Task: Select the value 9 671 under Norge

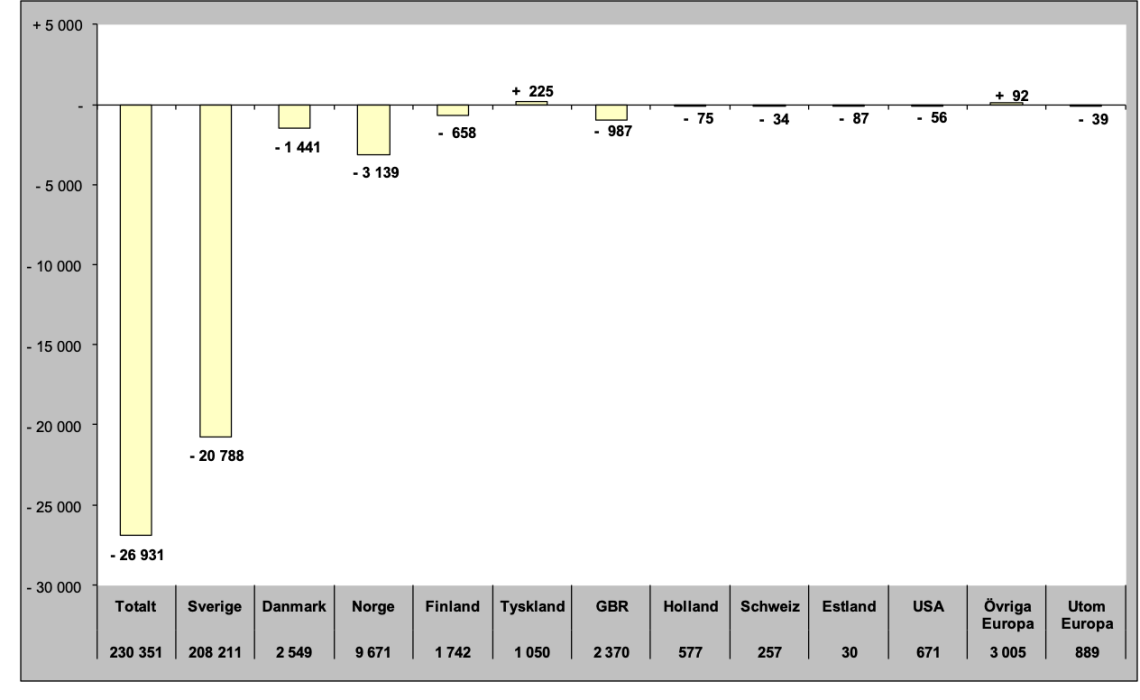Action: pyautogui.click(x=373, y=653)
